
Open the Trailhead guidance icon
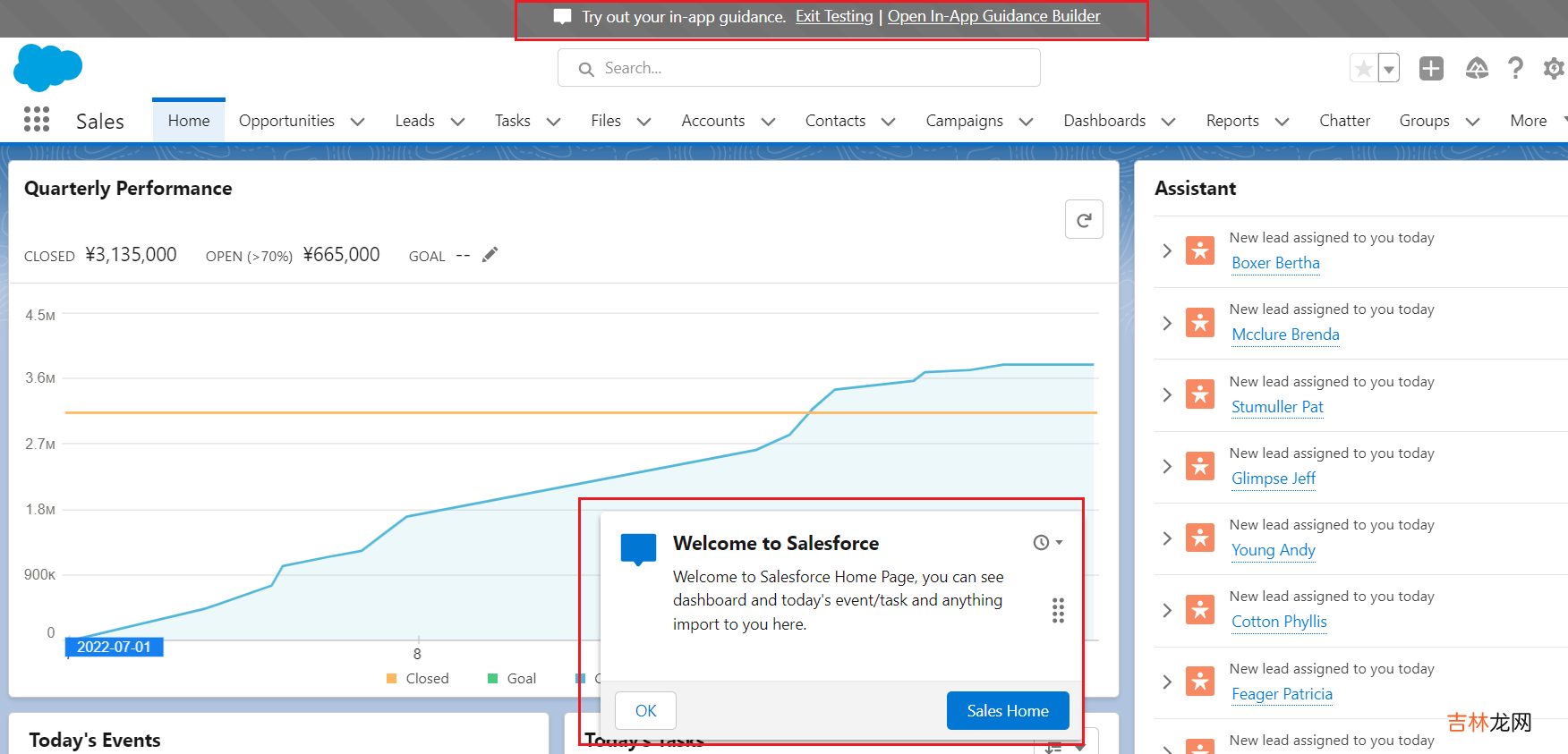[1476, 68]
